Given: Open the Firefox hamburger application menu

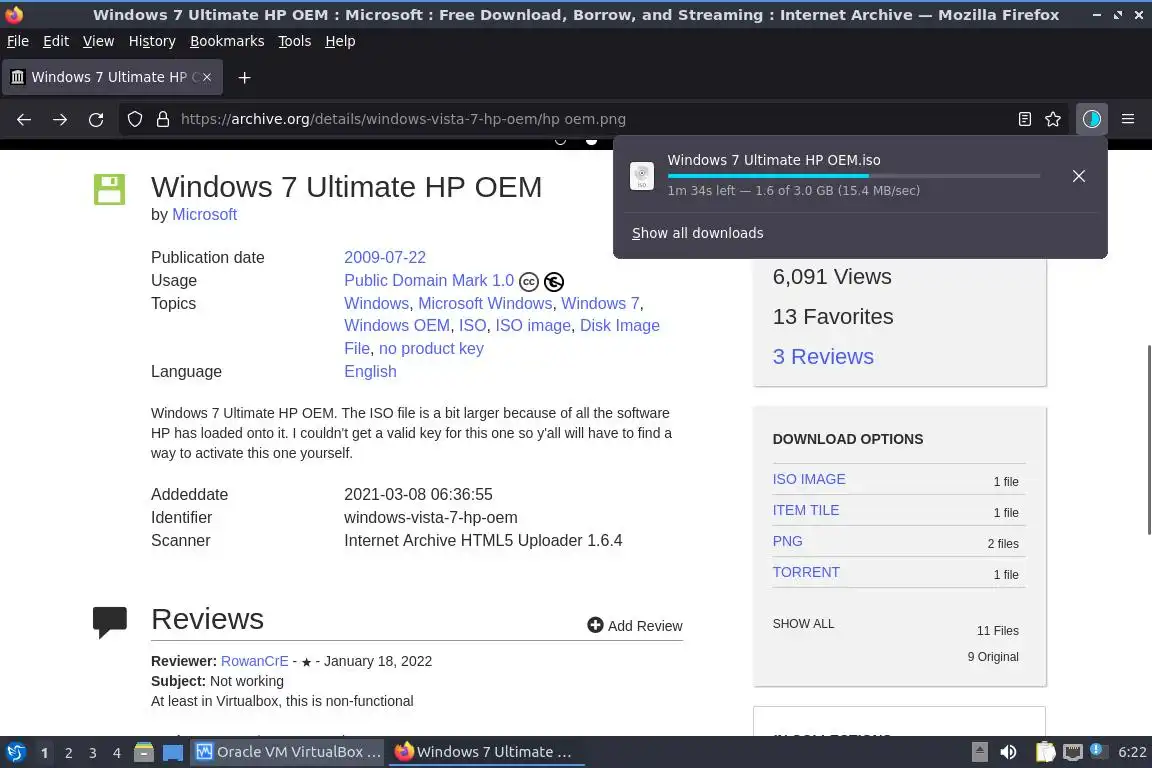Looking at the screenshot, I should [x=1128, y=119].
